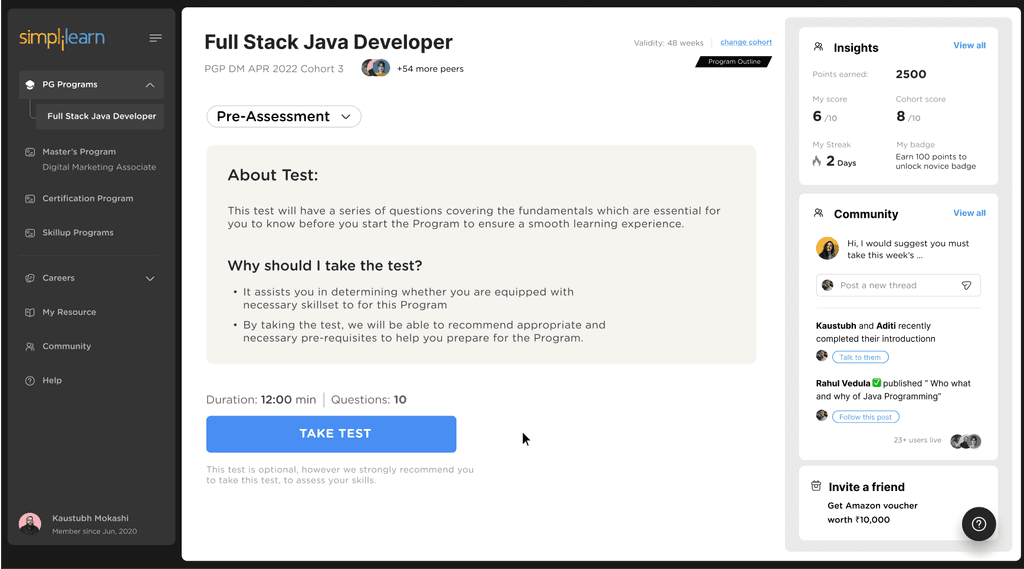The width and height of the screenshot is (1024, 569).
Task: Open PG Programs menu item
Action: 91,85
